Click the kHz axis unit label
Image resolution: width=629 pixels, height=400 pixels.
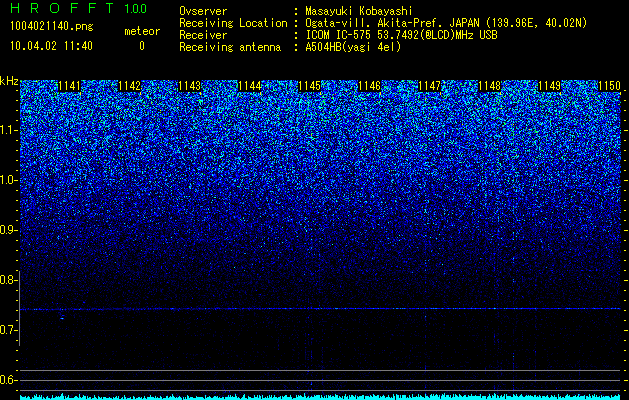click(9, 81)
